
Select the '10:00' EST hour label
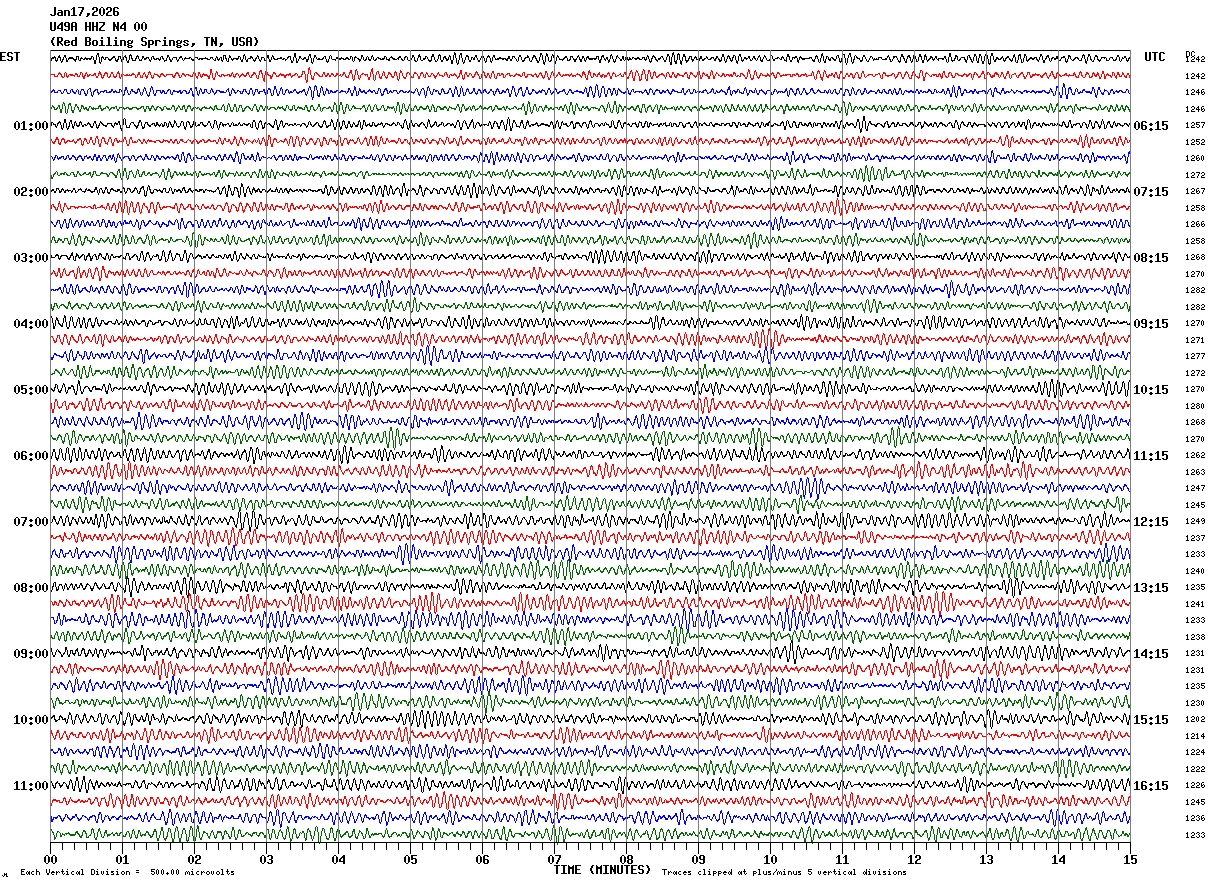31,720
